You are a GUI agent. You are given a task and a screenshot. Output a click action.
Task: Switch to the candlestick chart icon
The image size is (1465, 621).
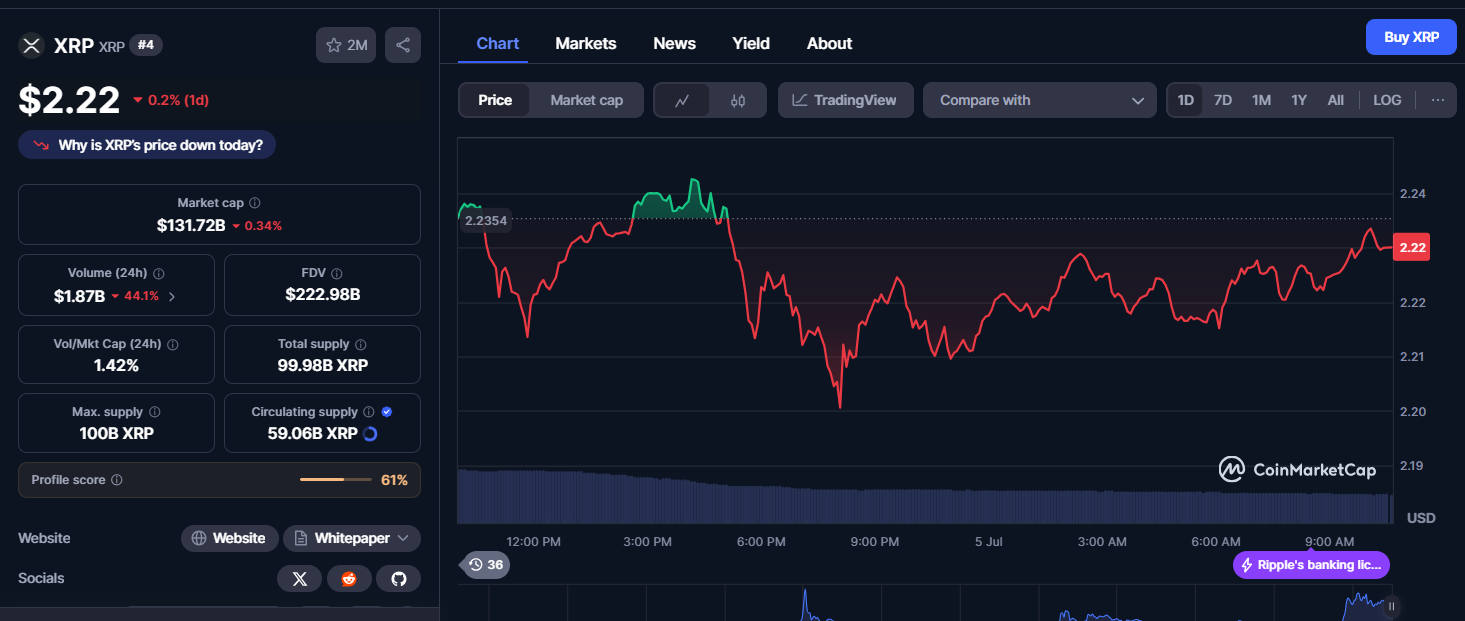click(738, 100)
